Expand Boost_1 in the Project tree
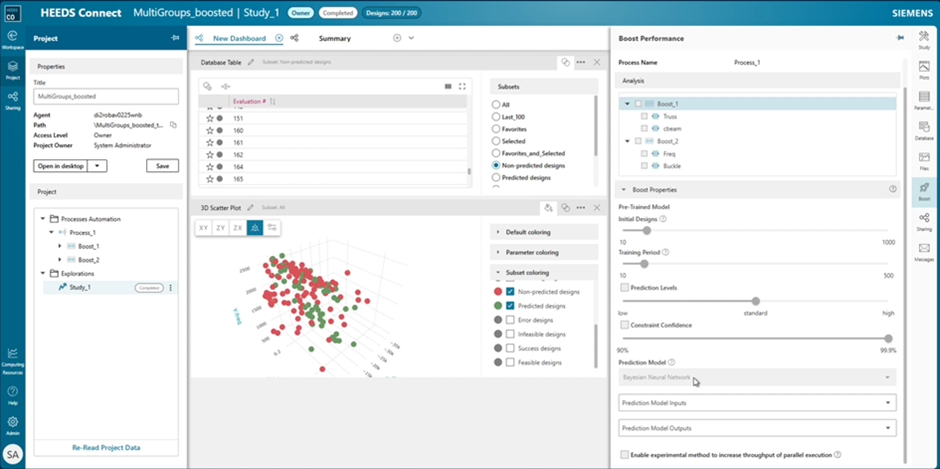 (59, 246)
